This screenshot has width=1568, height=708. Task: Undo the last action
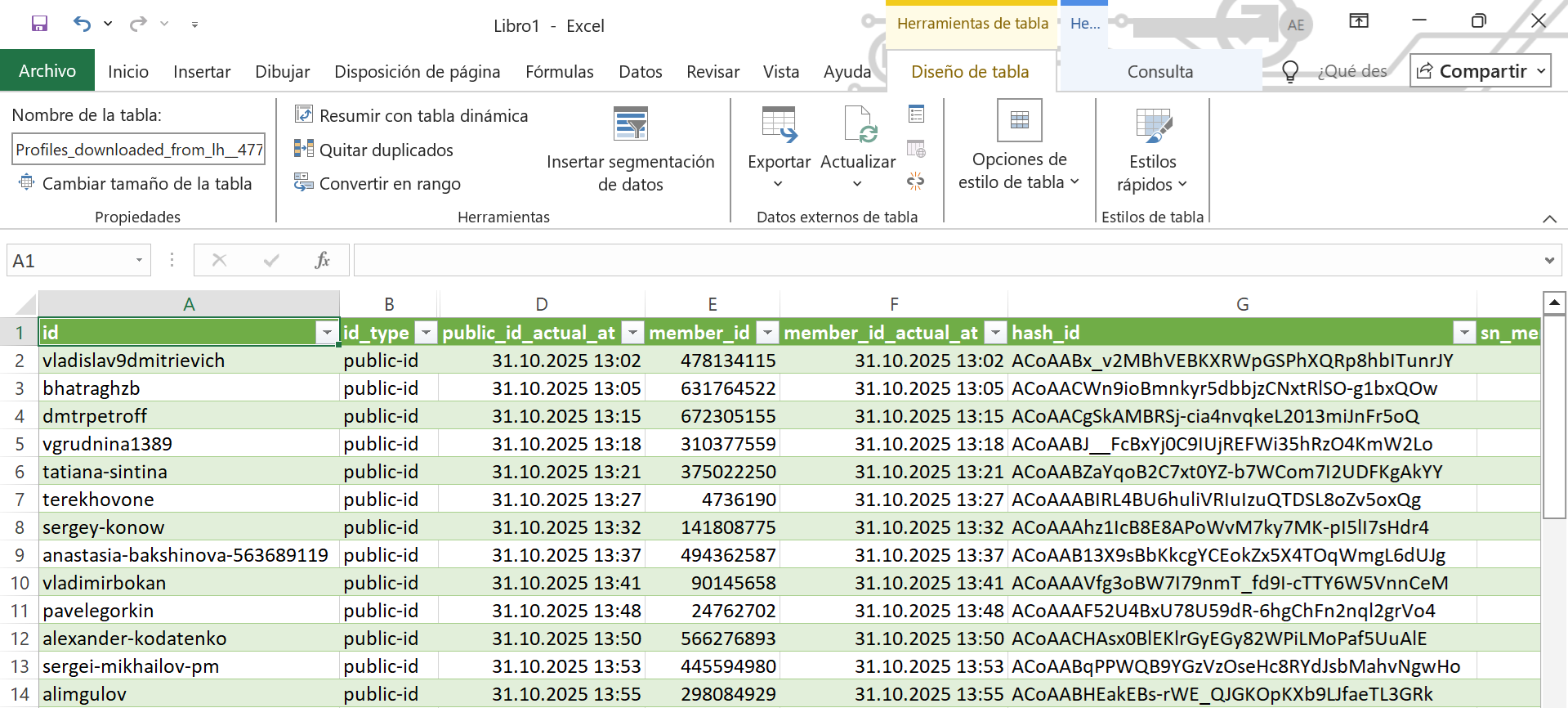[x=82, y=24]
